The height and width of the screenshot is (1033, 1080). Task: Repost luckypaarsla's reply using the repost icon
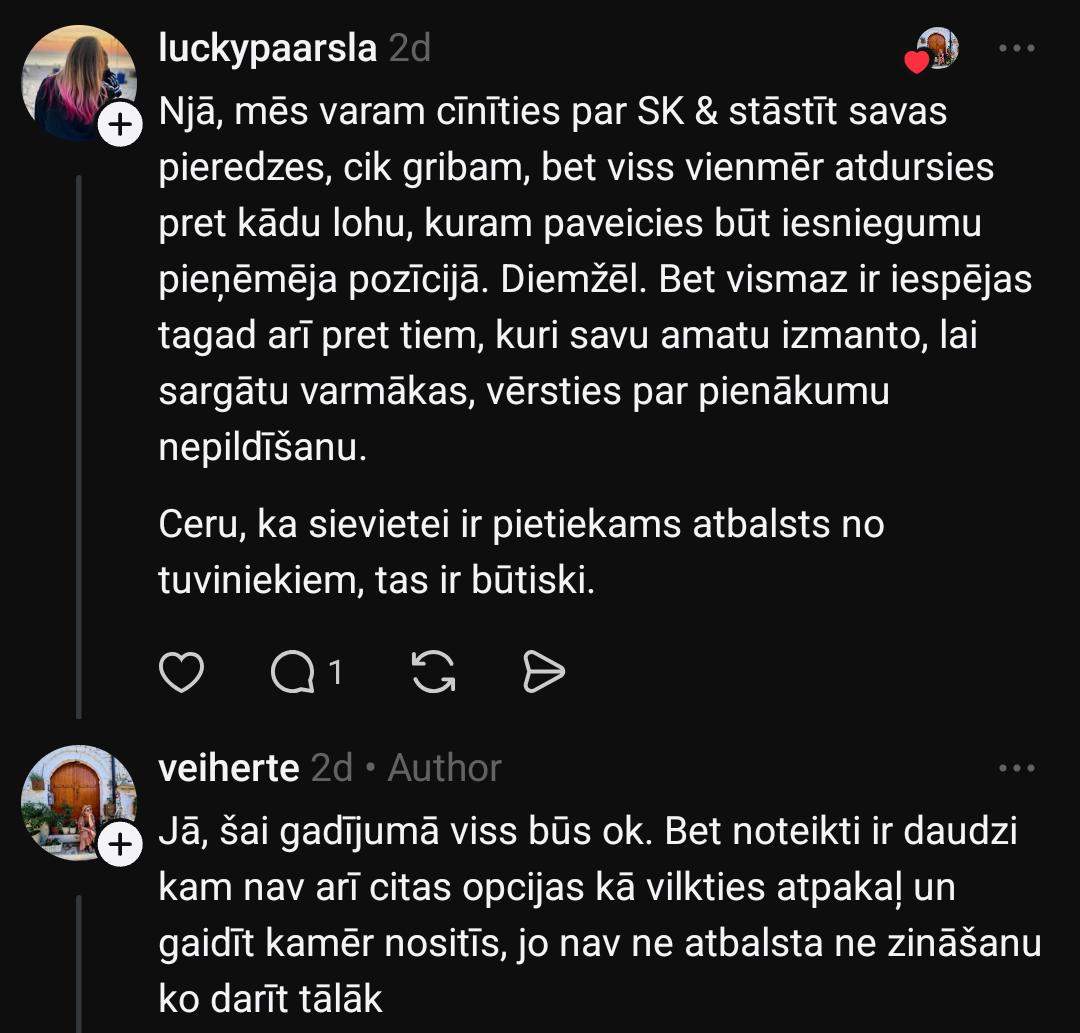[433, 674]
